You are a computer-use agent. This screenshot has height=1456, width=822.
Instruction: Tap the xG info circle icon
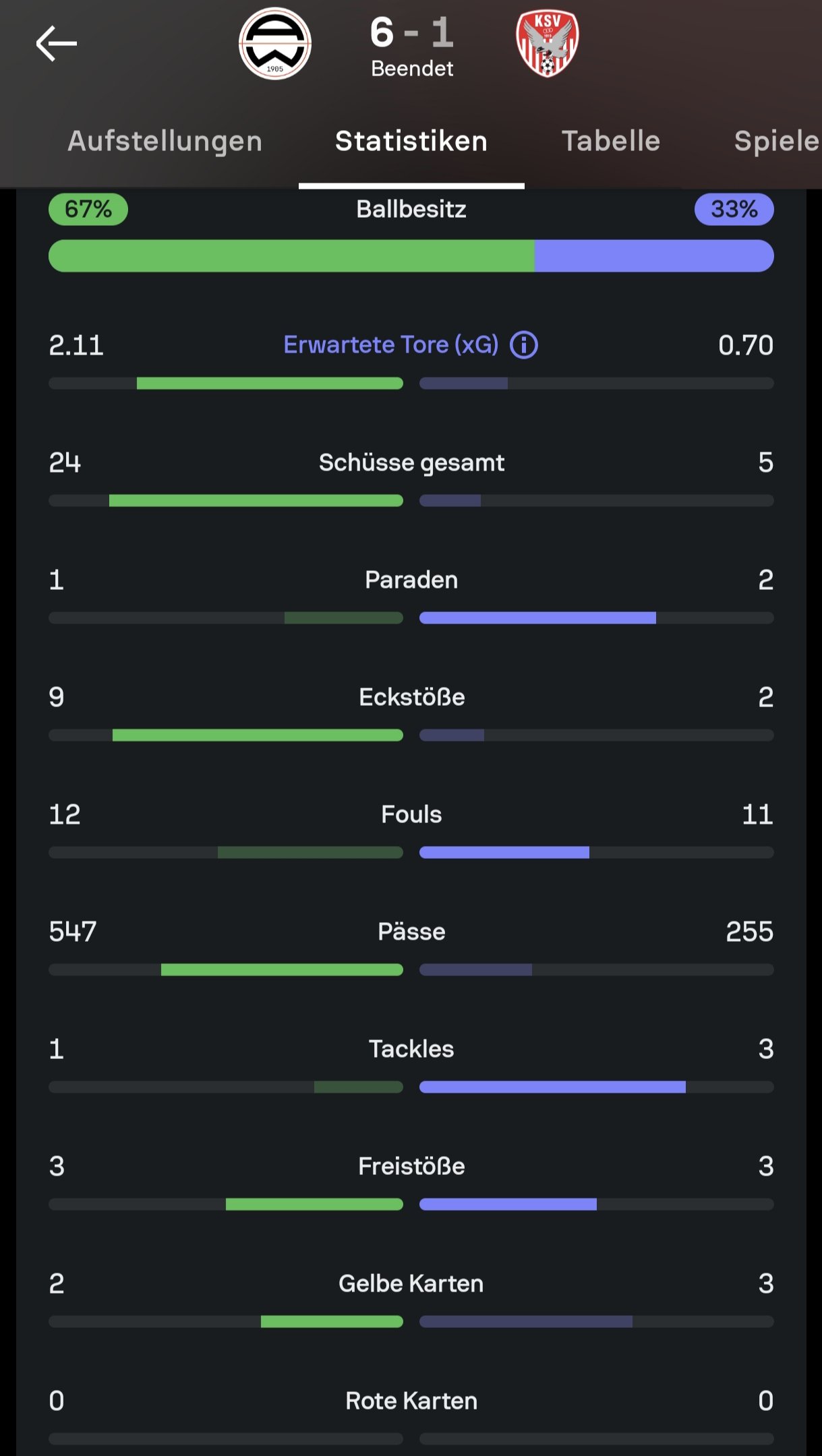click(x=524, y=345)
